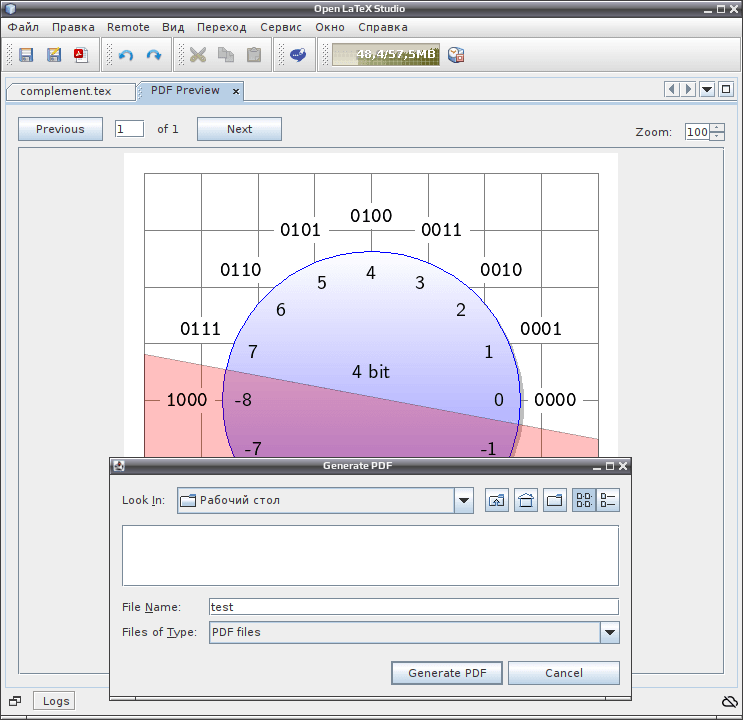The image size is (743, 720).
Task: Go to home folder in Generate PDF dialog
Action: 526,500
